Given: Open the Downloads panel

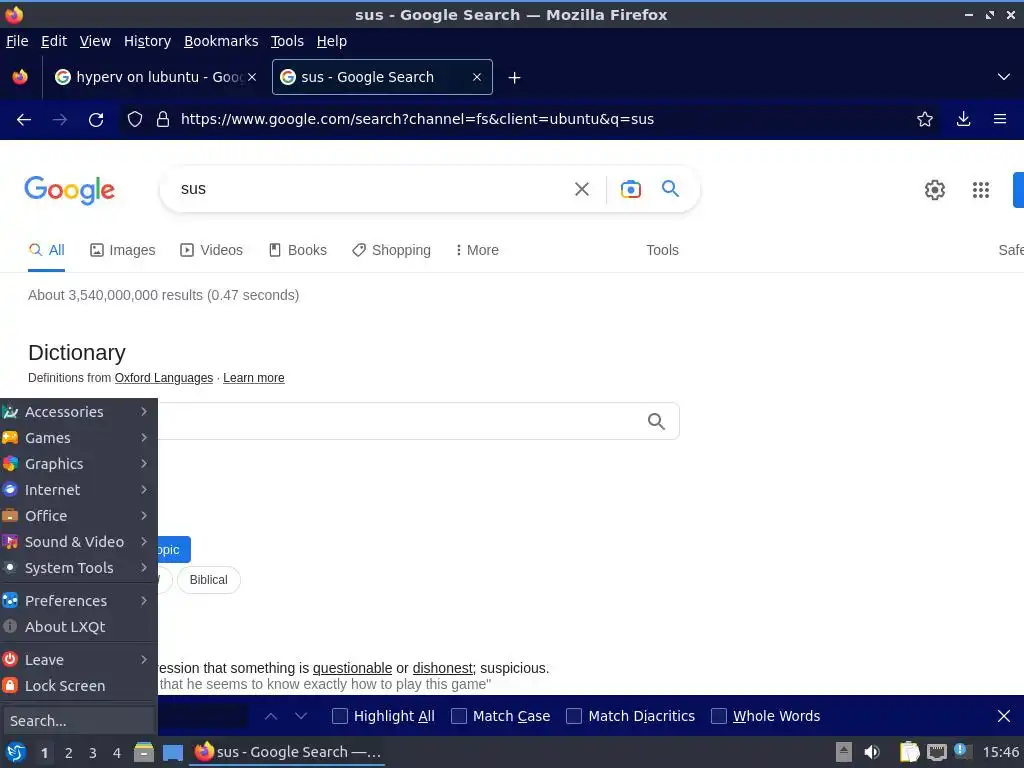Looking at the screenshot, I should (963, 119).
